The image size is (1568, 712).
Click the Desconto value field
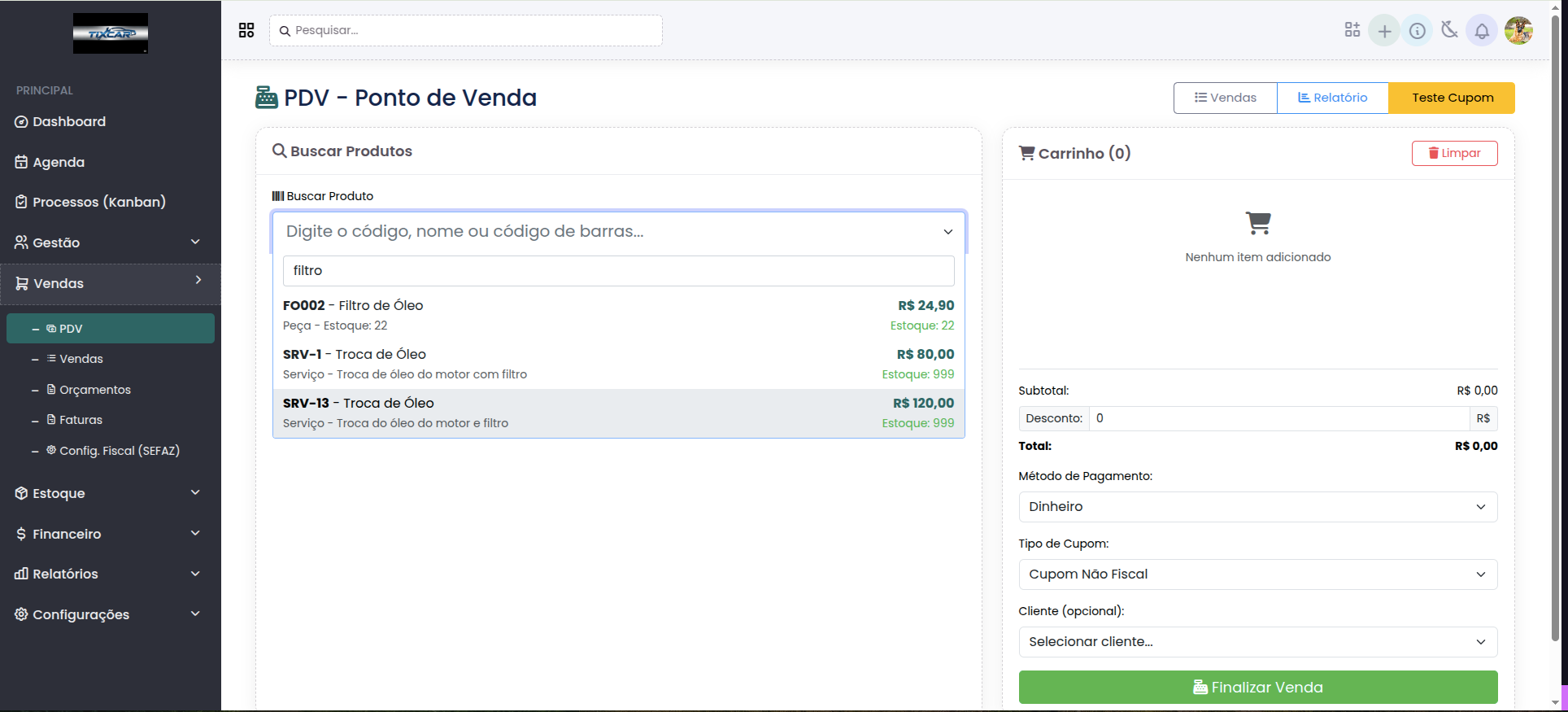tap(1279, 418)
